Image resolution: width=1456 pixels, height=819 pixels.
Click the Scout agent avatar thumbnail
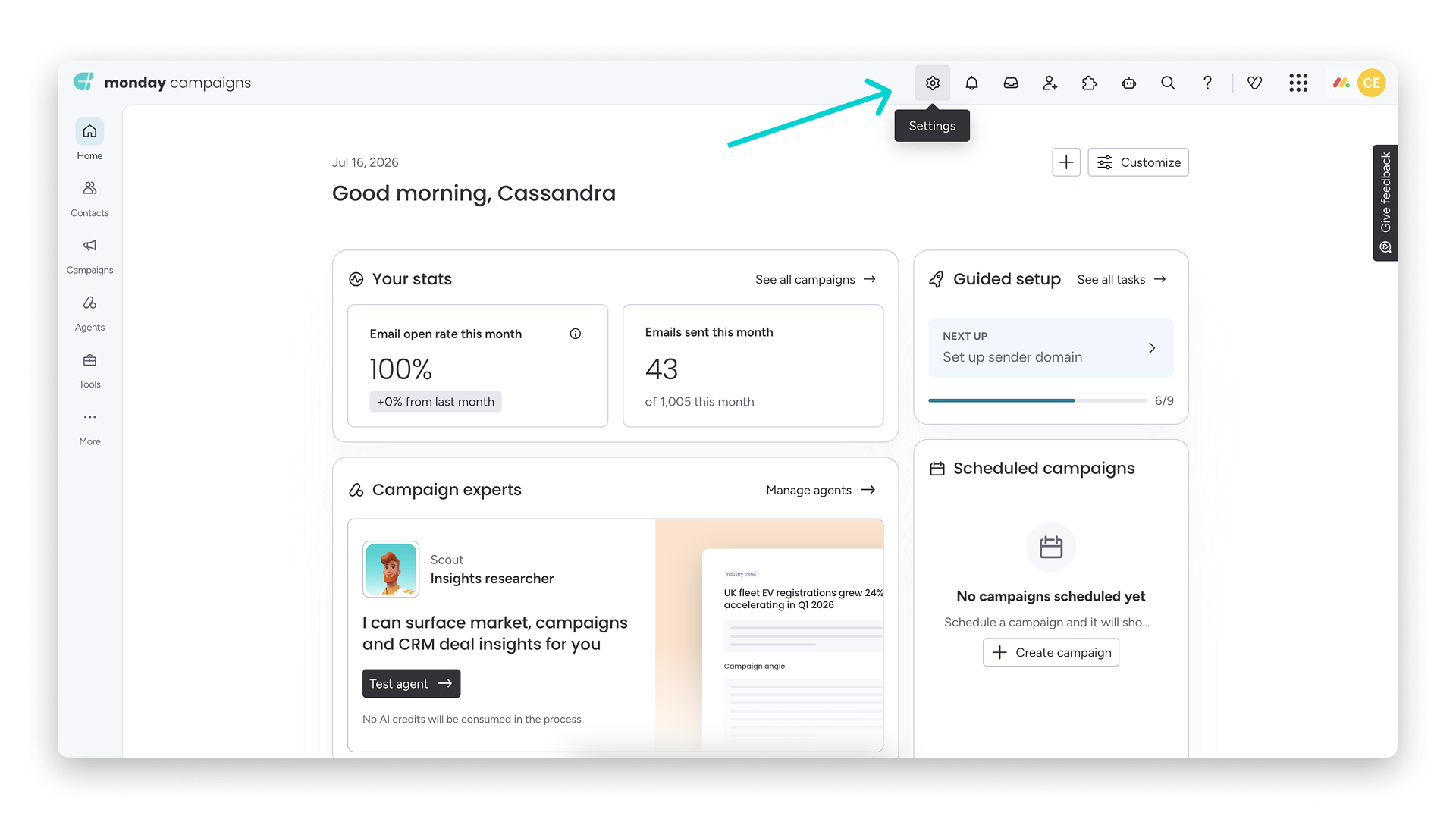click(x=391, y=570)
